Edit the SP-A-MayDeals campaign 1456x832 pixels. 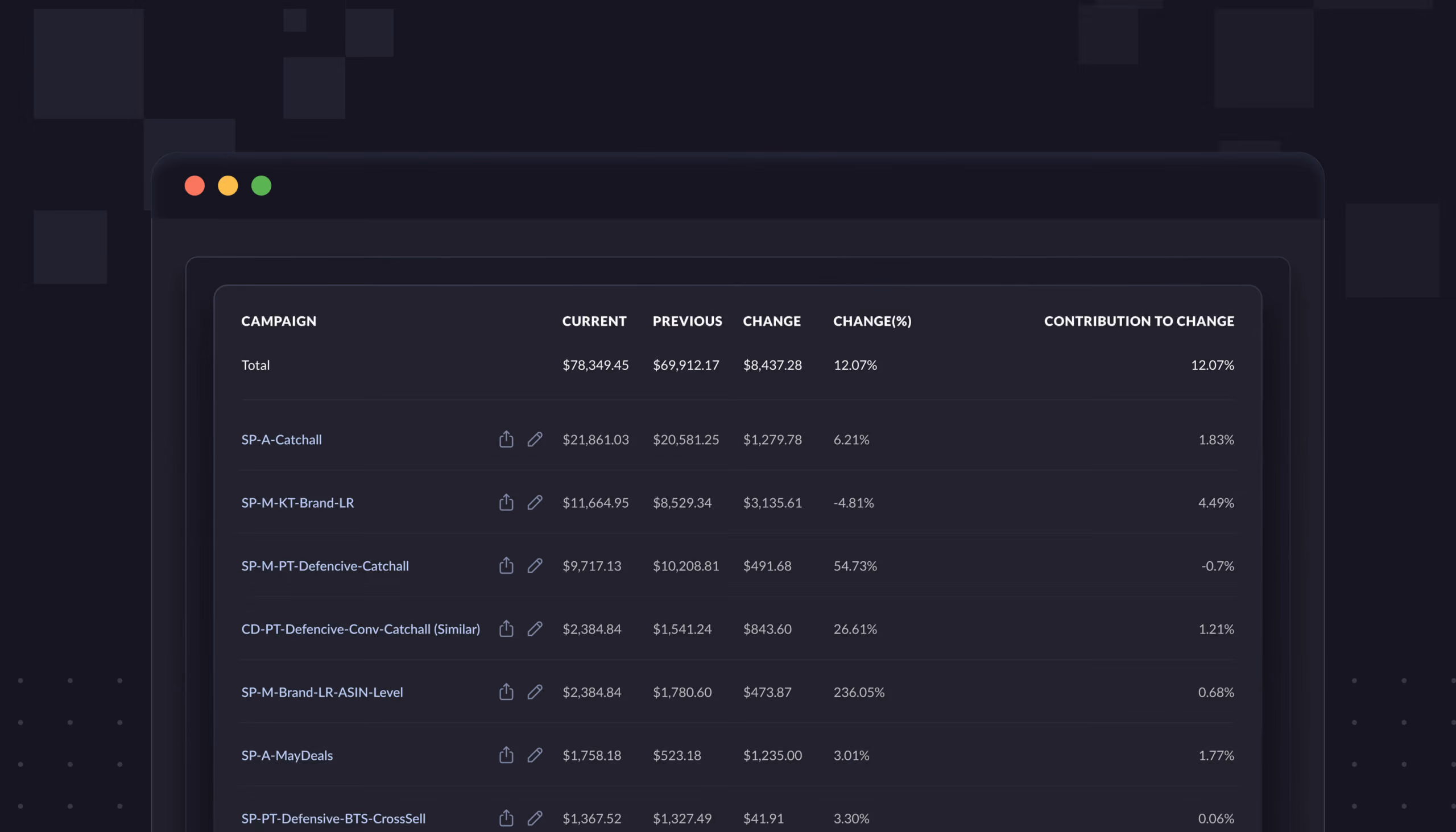[534, 755]
